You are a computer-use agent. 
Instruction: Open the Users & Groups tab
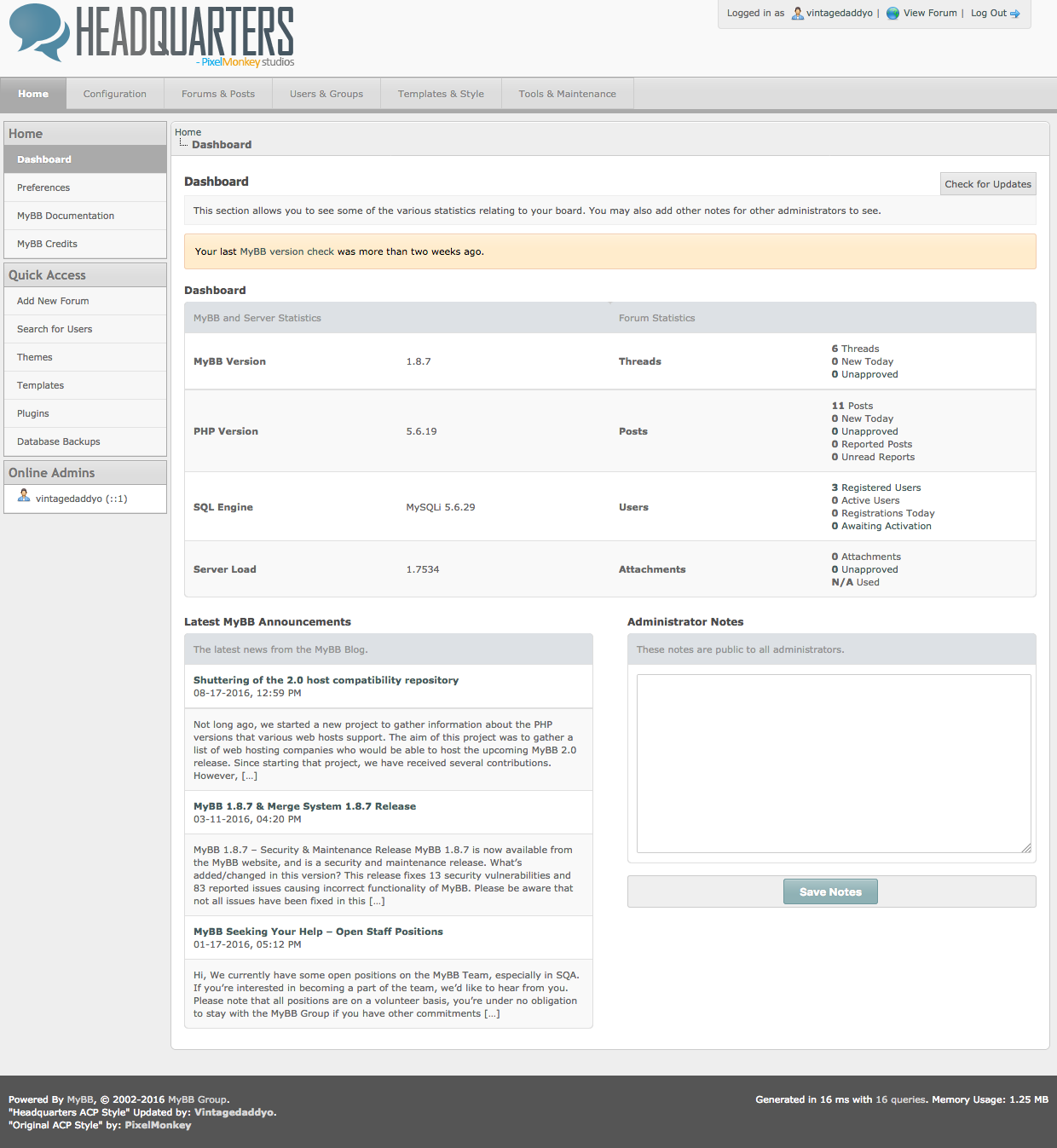click(x=326, y=94)
